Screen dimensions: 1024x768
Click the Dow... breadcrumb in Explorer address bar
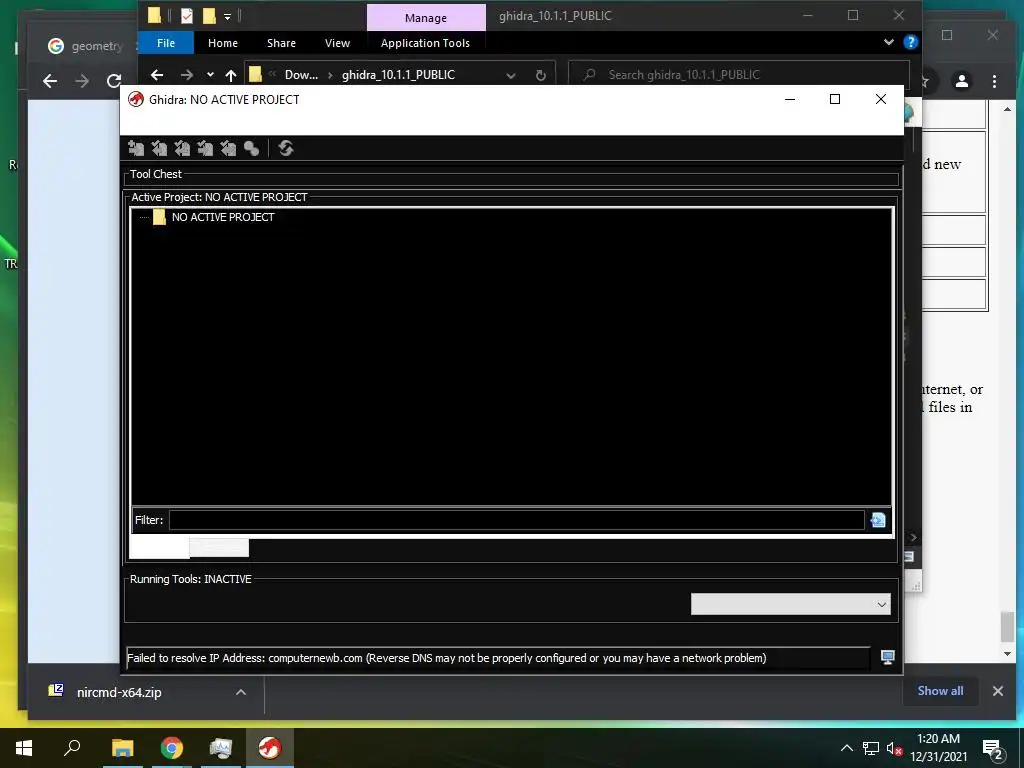(301, 74)
